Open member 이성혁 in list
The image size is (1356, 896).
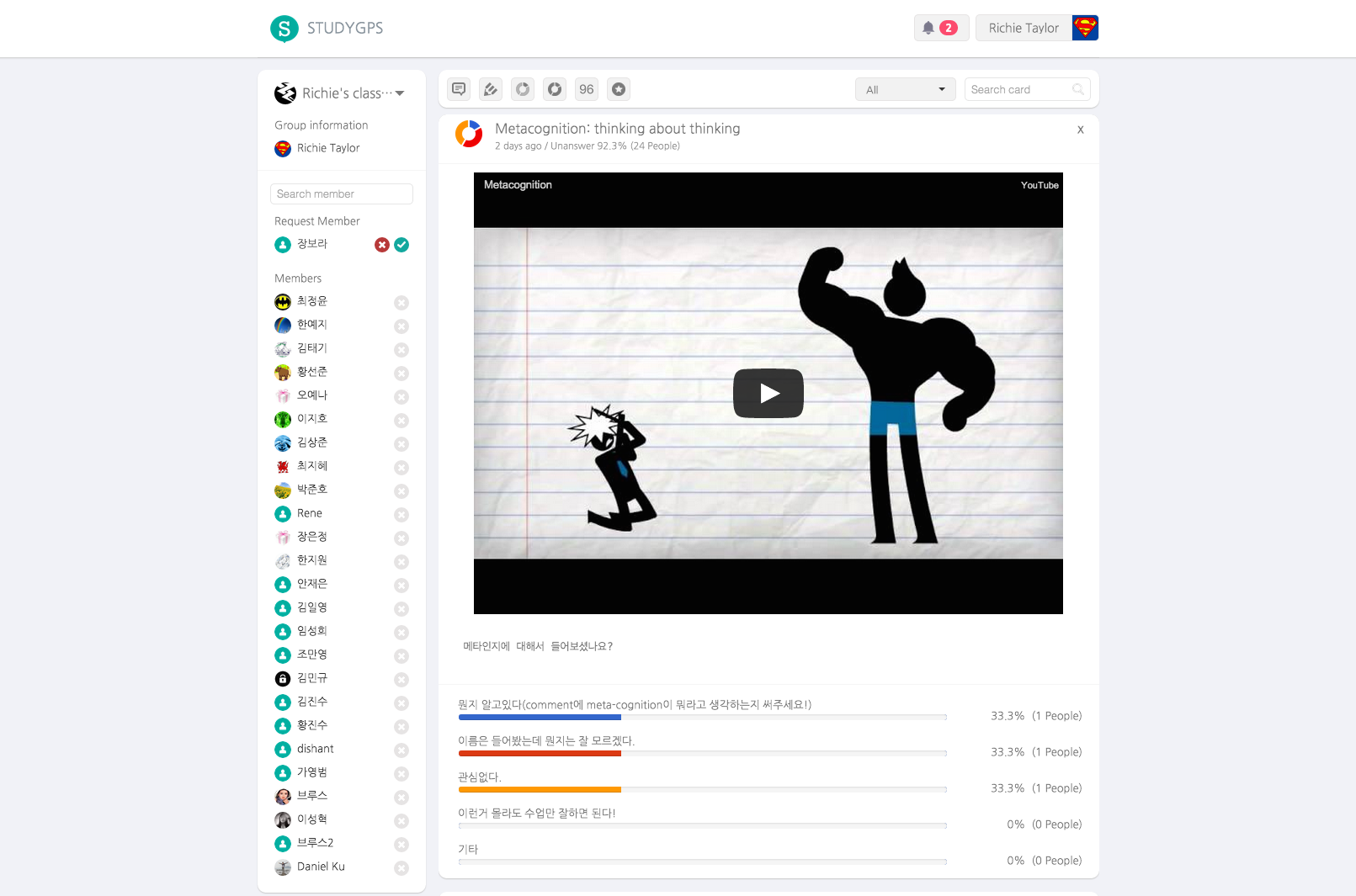[x=312, y=819]
